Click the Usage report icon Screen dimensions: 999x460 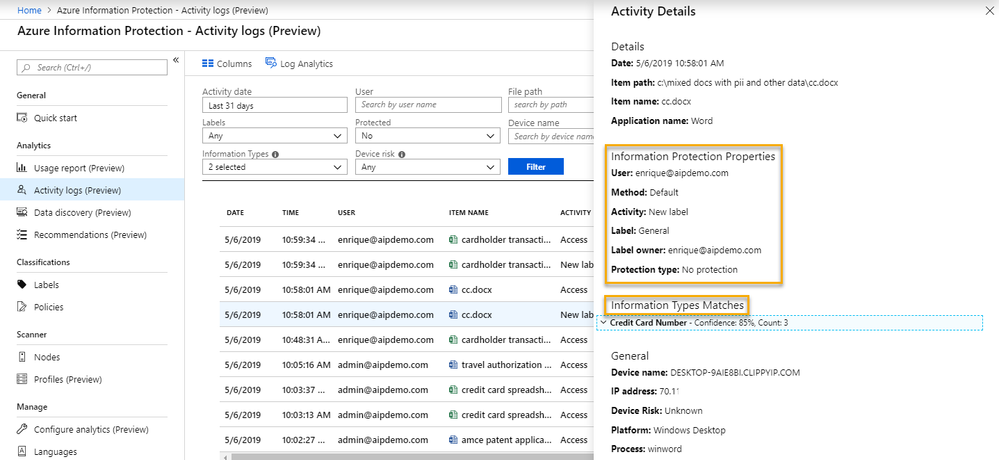24,168
